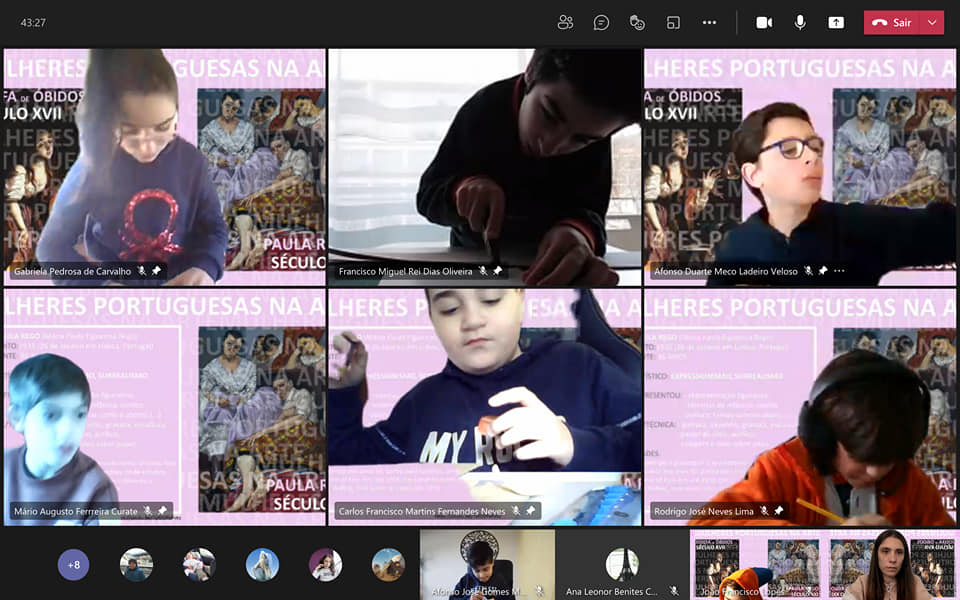The image size is (960, 600).
Task: Open the reactions and raise hand menu
Action: click(x=637, y=22)
